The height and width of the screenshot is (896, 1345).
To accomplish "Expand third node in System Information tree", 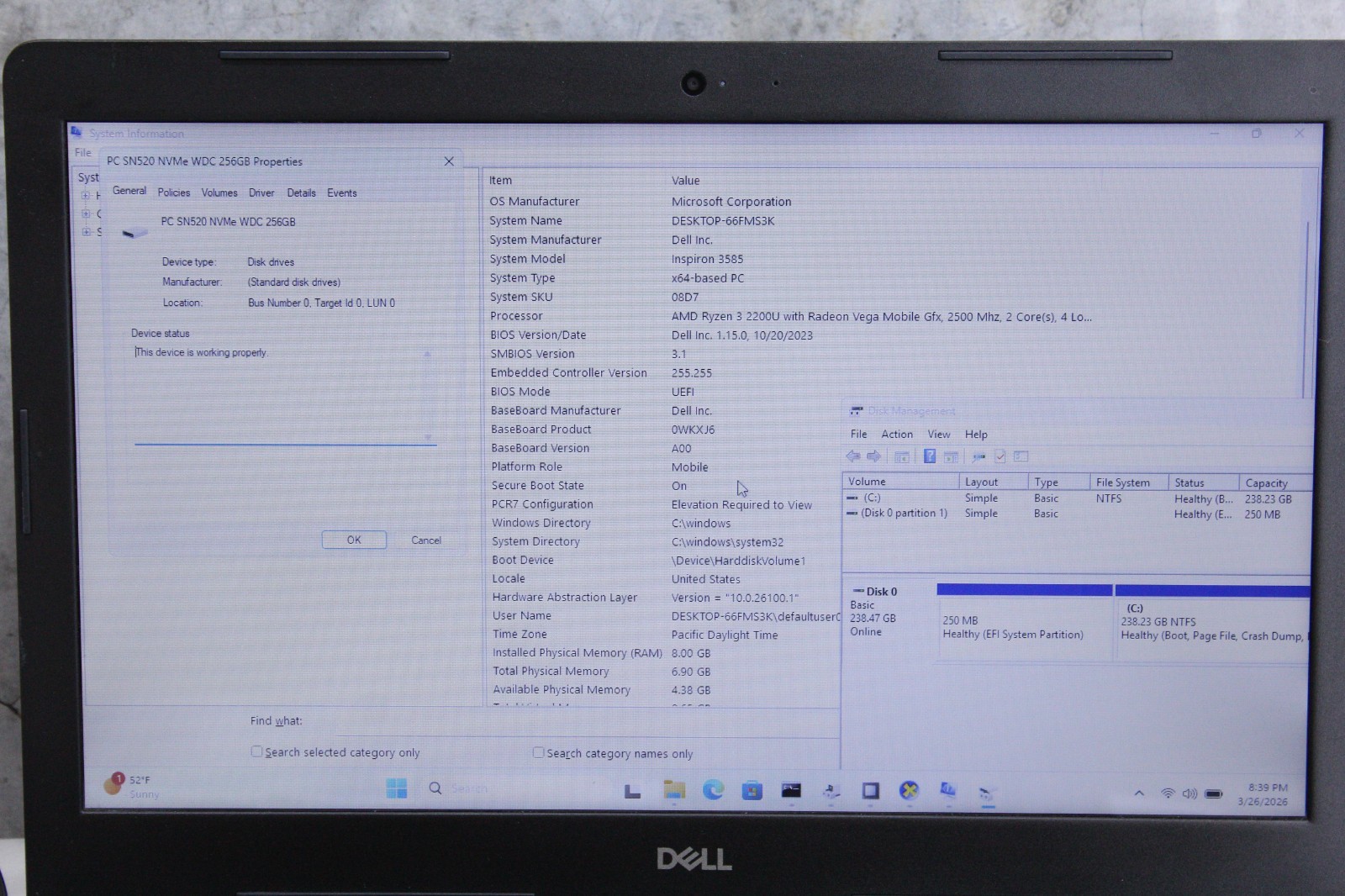I will tap(85, 232).
